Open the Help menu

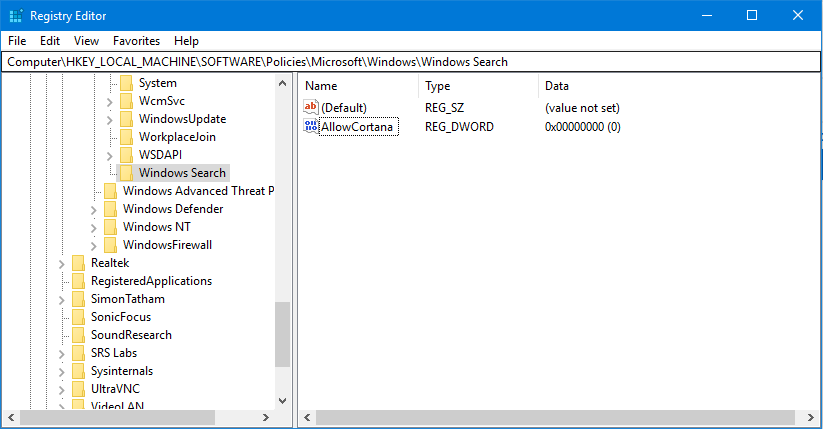186,41
